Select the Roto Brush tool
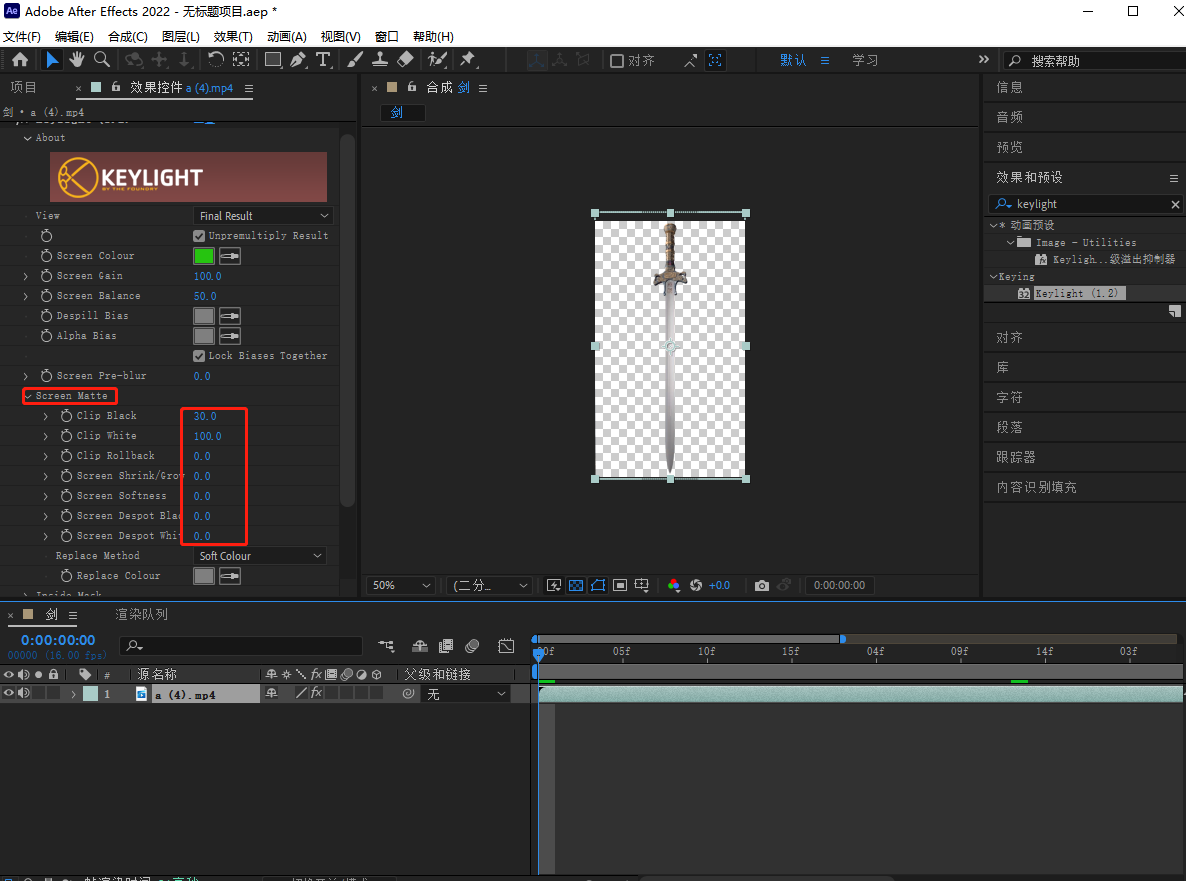 click(x=436, y=60)
